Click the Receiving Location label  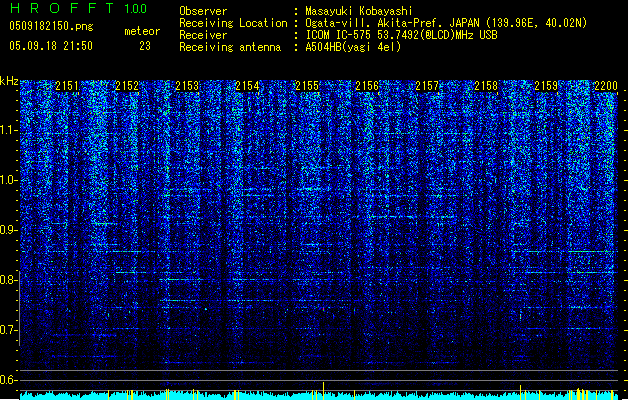tap(233, 23)
